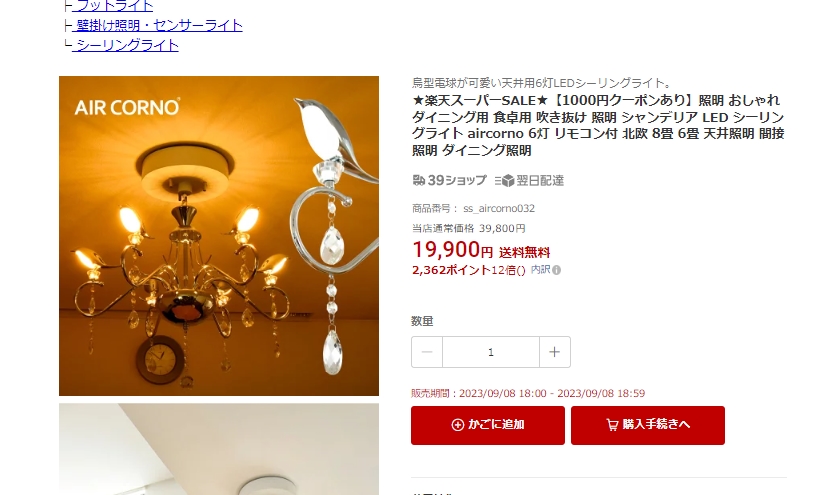The height and width of the screenshot is (495, 818).
Task: Click the 2,362ポイント12倍 points text
Action: 468,270
